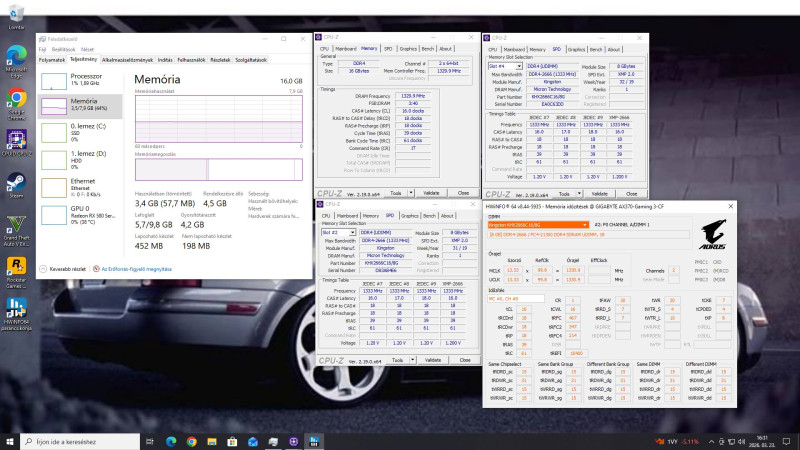Open Az Erőforrás-figyelő megnyitása link

(137, 269)
